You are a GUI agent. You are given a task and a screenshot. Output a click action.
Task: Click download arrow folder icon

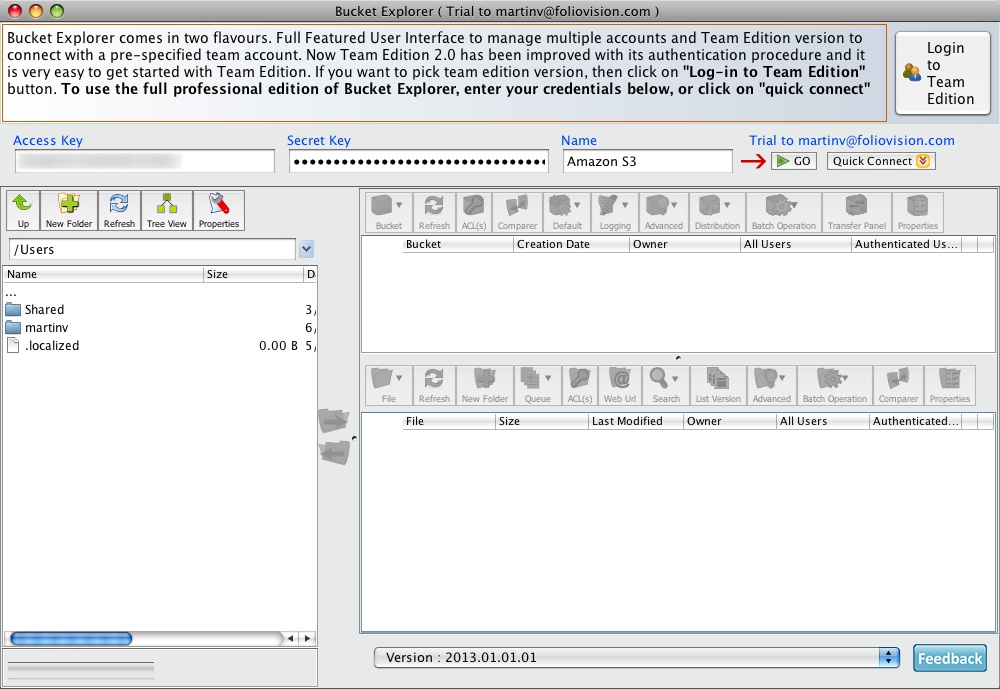334,452
